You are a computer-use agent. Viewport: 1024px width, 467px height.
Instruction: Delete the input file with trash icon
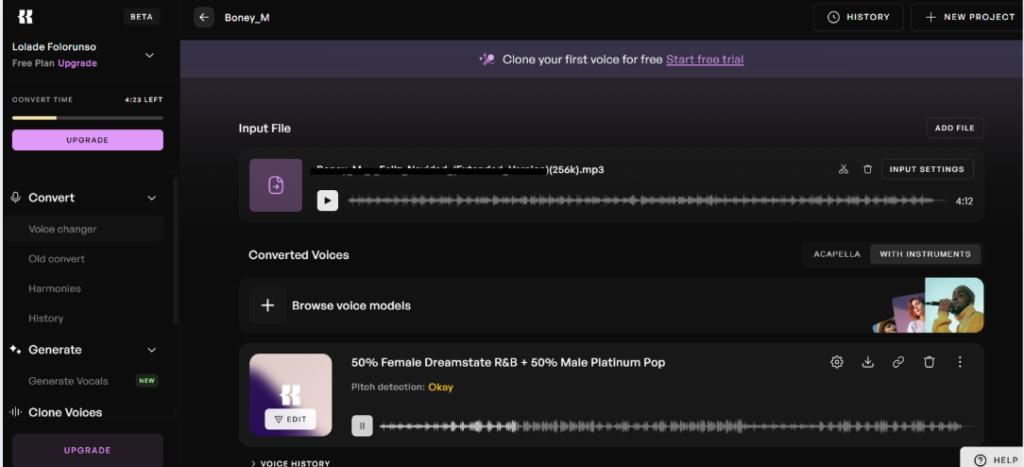[x=867, y=170]
